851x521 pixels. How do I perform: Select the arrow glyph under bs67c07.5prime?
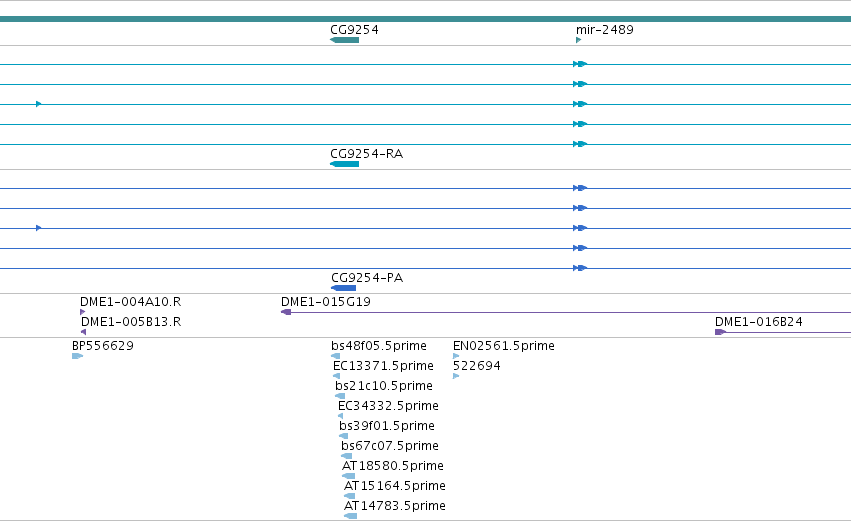coord(346,456)
